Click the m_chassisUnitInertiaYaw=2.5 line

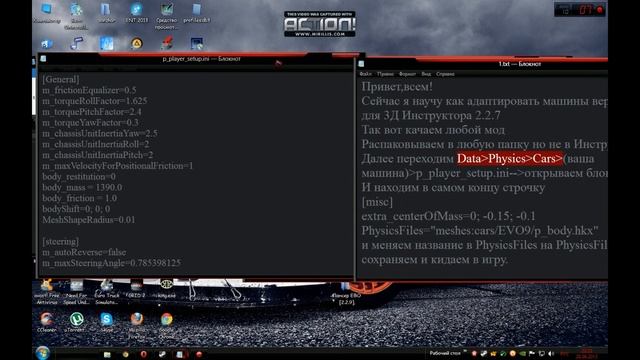point(99,133)
